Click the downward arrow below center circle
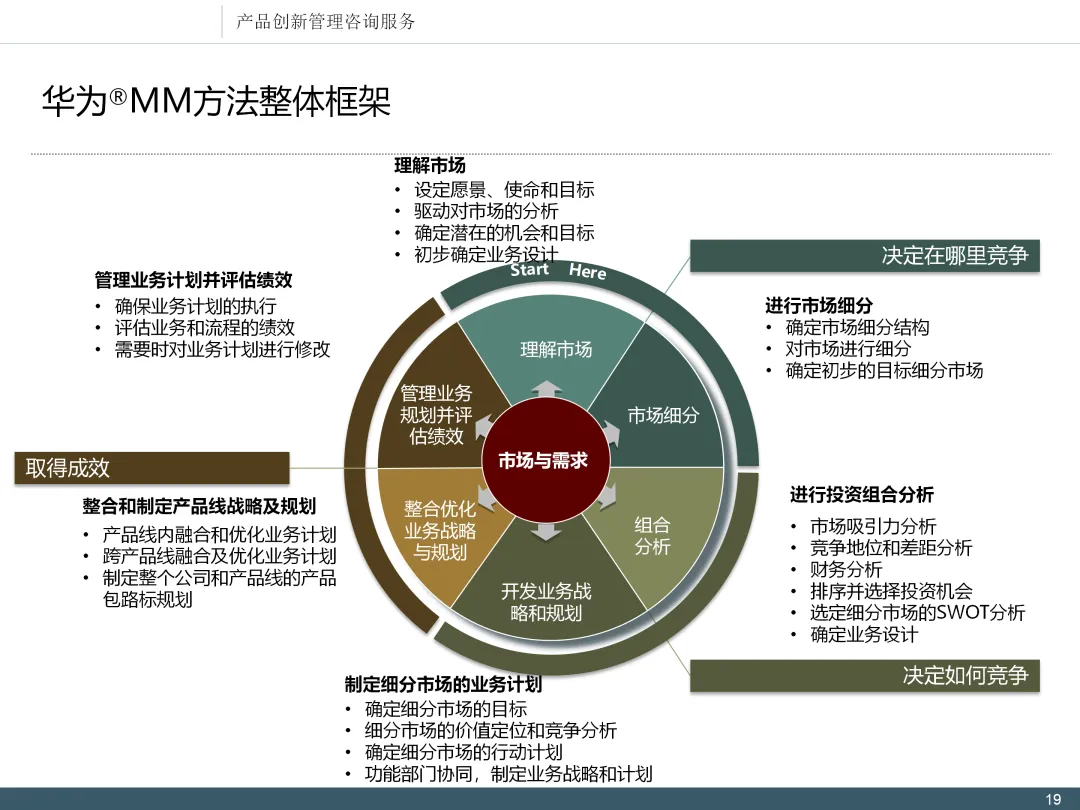This screenshot has height=810, width=1080. (x=546, y=531)
